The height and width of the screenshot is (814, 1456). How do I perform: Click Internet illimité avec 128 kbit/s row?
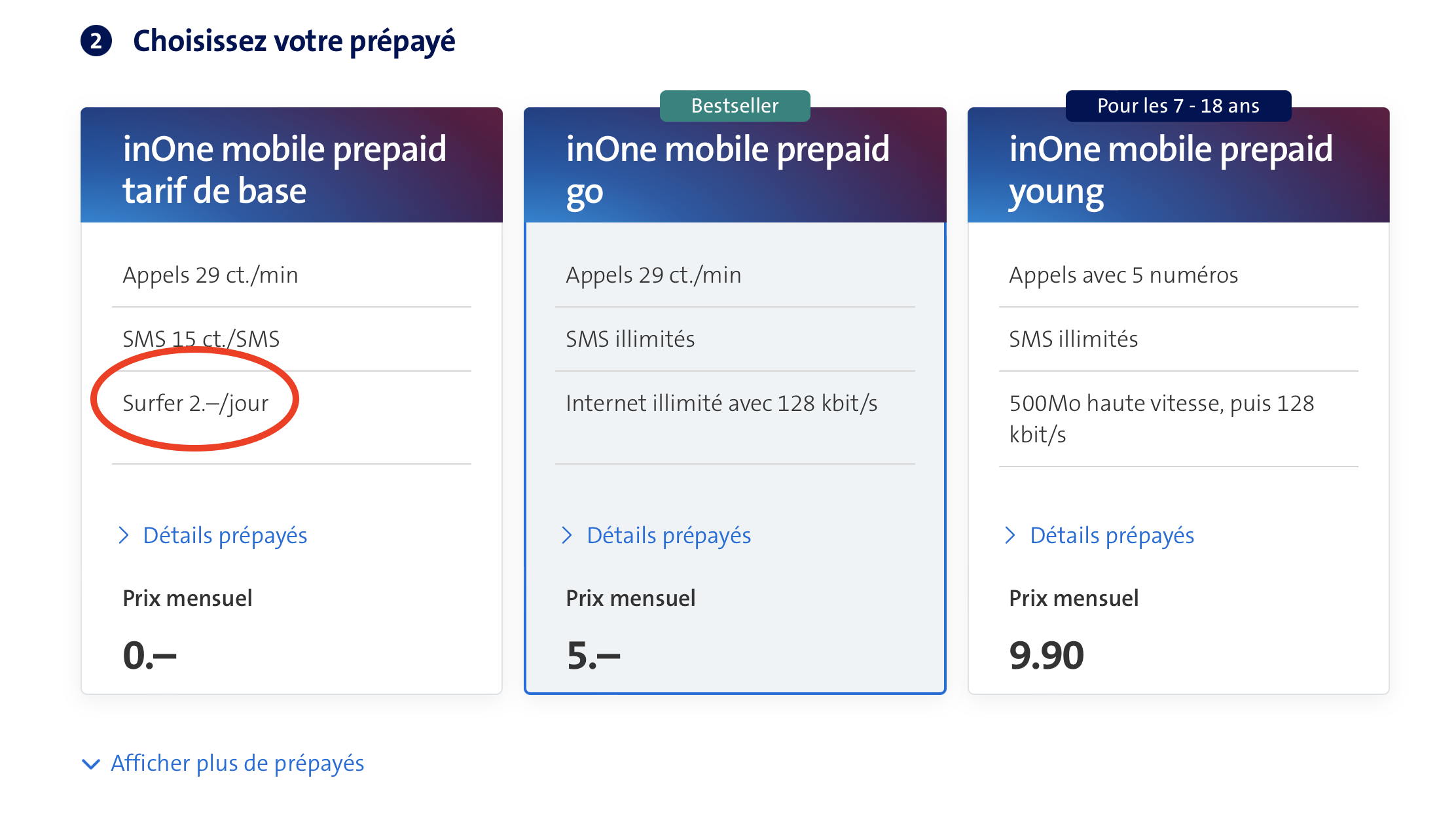[x=721, y=403]
